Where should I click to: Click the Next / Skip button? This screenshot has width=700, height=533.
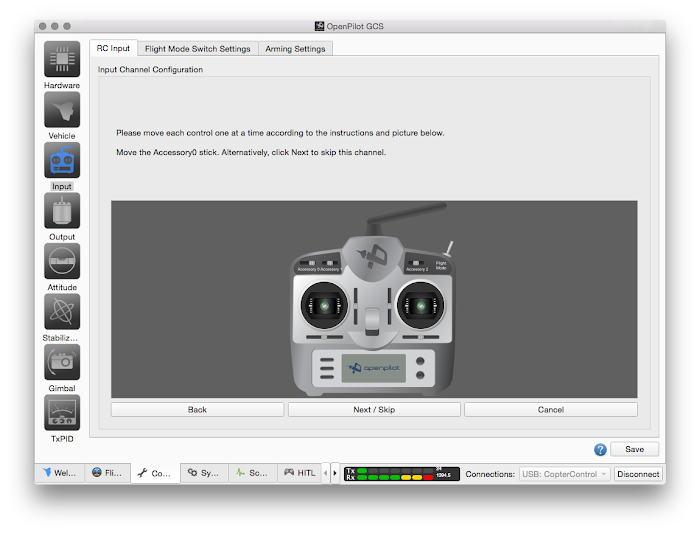click(374, 410)
